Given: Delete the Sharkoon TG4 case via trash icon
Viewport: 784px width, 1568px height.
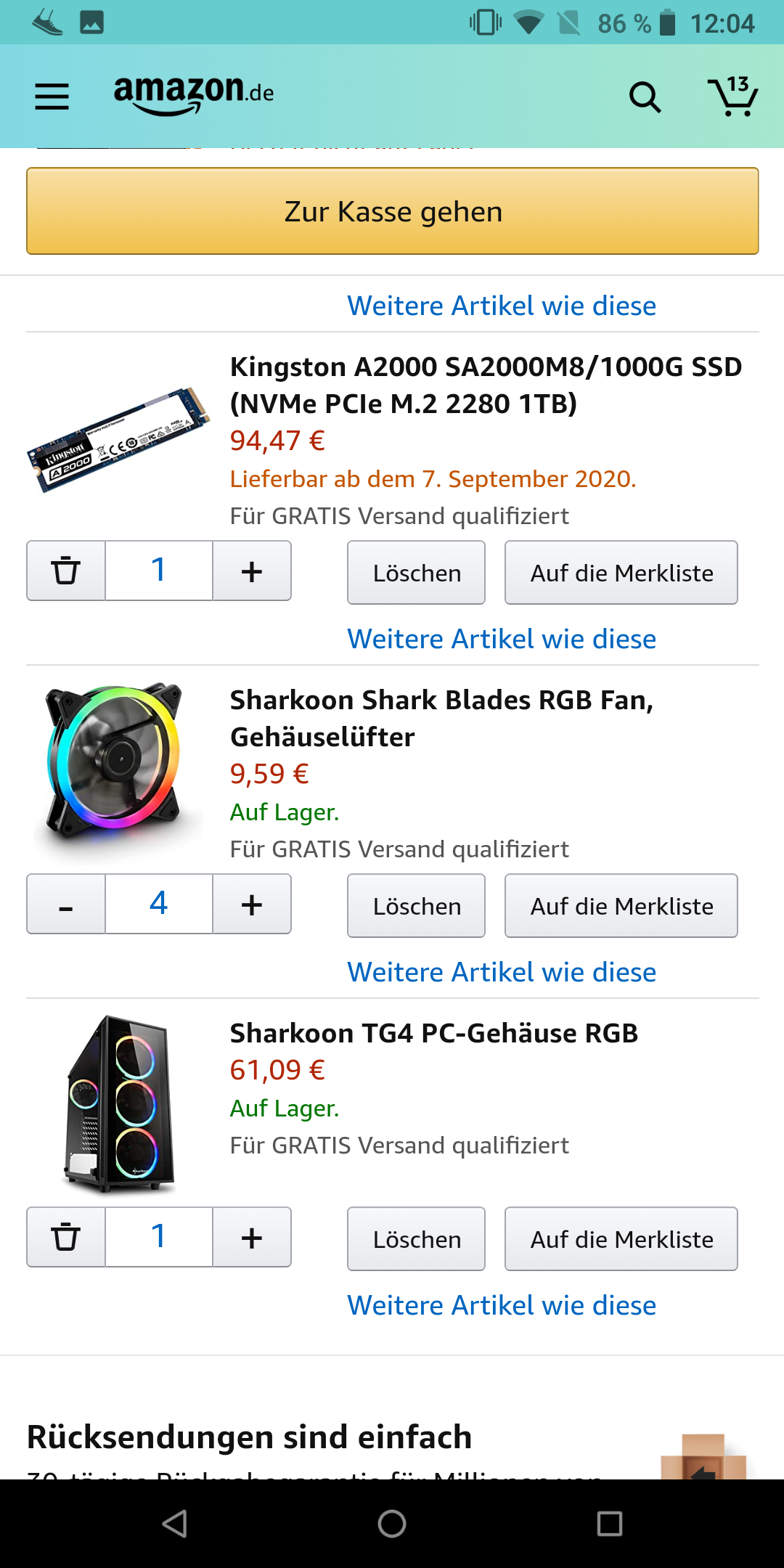Looking at the screenshot, I should coord(65,1238).
